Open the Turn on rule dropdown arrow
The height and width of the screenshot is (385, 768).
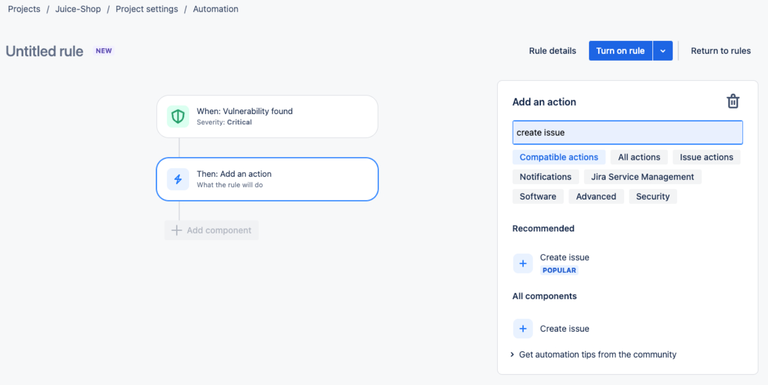point(663,51)
